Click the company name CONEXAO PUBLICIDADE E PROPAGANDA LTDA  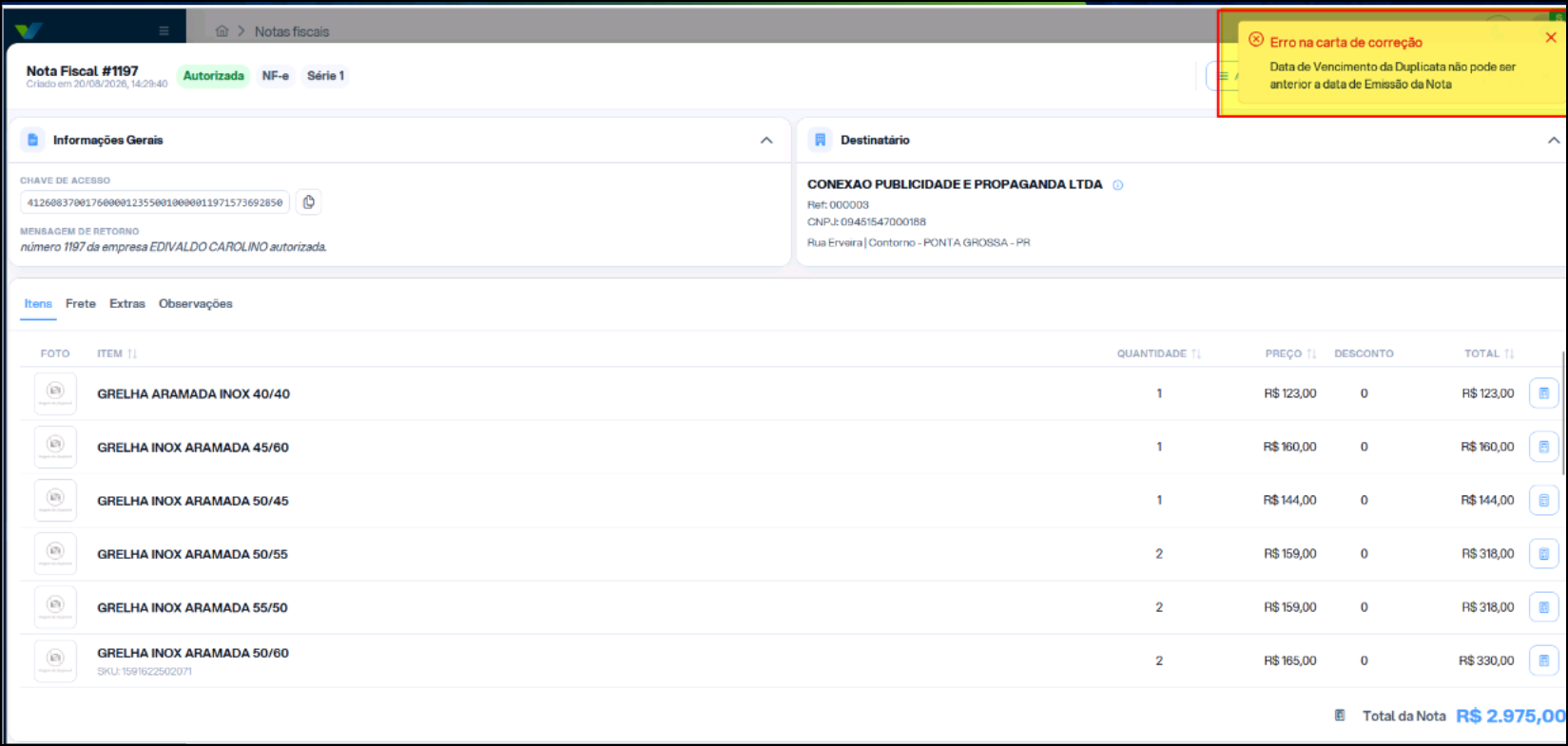click(955, 184)
